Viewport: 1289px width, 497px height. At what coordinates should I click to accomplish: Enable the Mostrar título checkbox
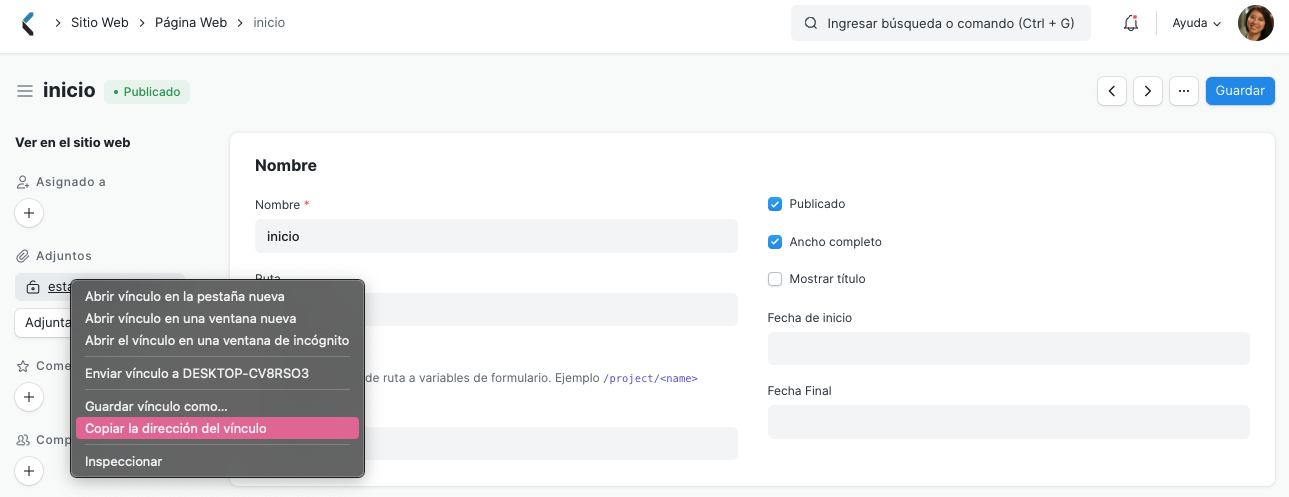(x=774, y=279)
